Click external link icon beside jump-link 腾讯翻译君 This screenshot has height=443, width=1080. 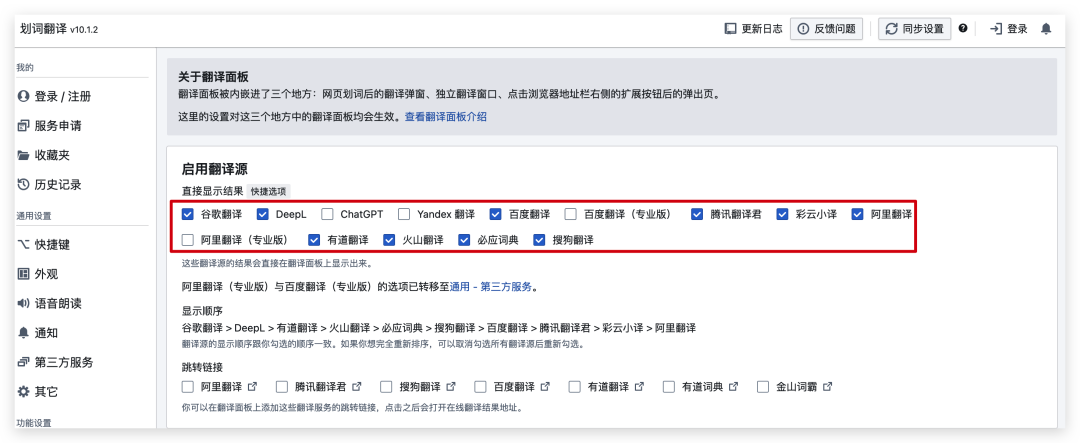click(x=356, y=387)
